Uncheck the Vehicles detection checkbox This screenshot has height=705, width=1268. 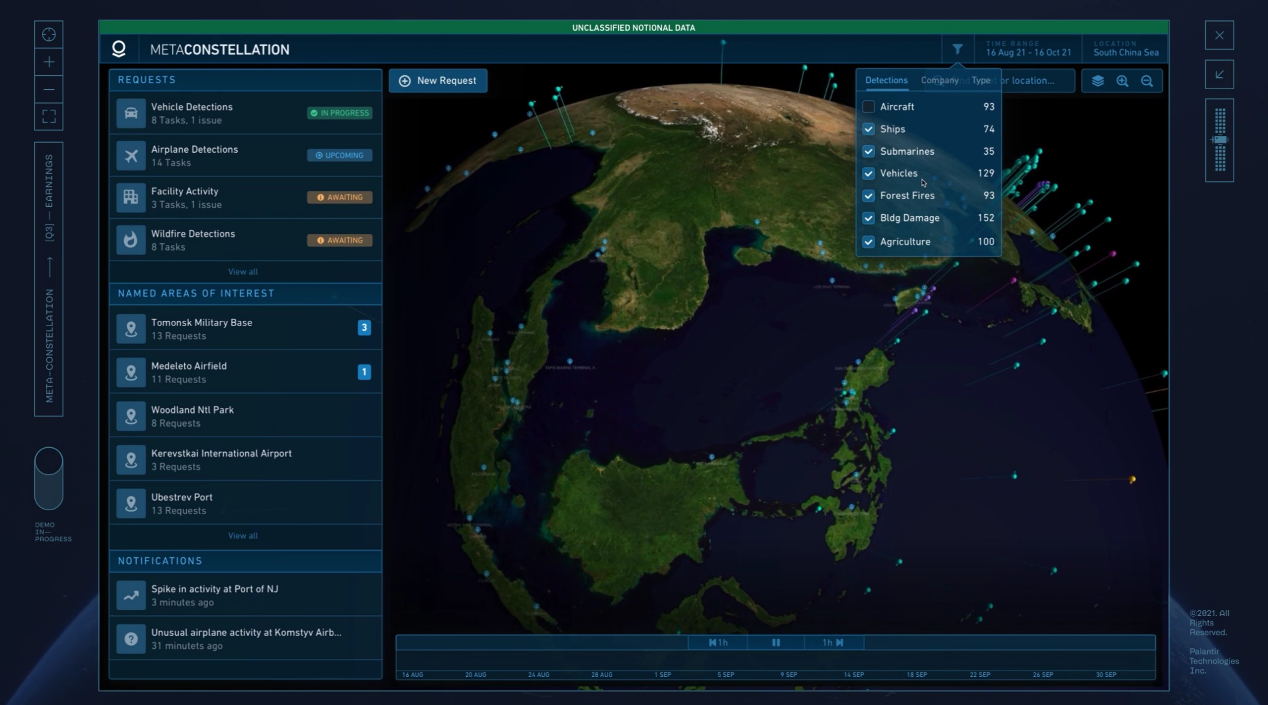(x=868, y=174)
